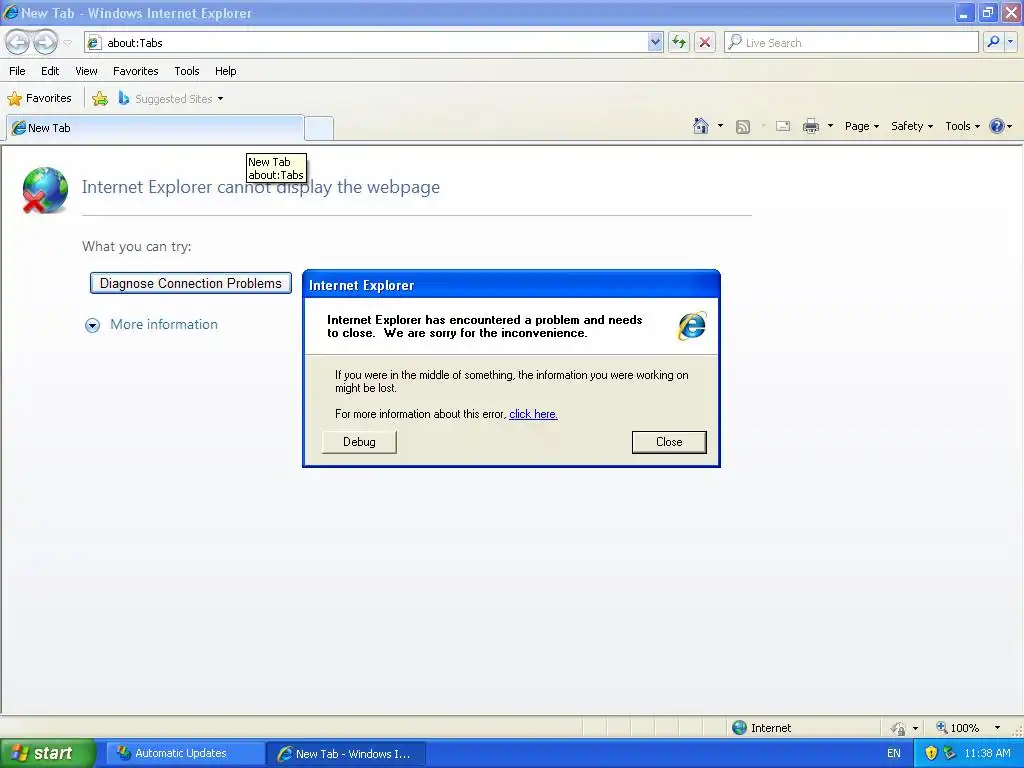
Task: Click Diagnose Connection Problems button
Action: [191, 283]
